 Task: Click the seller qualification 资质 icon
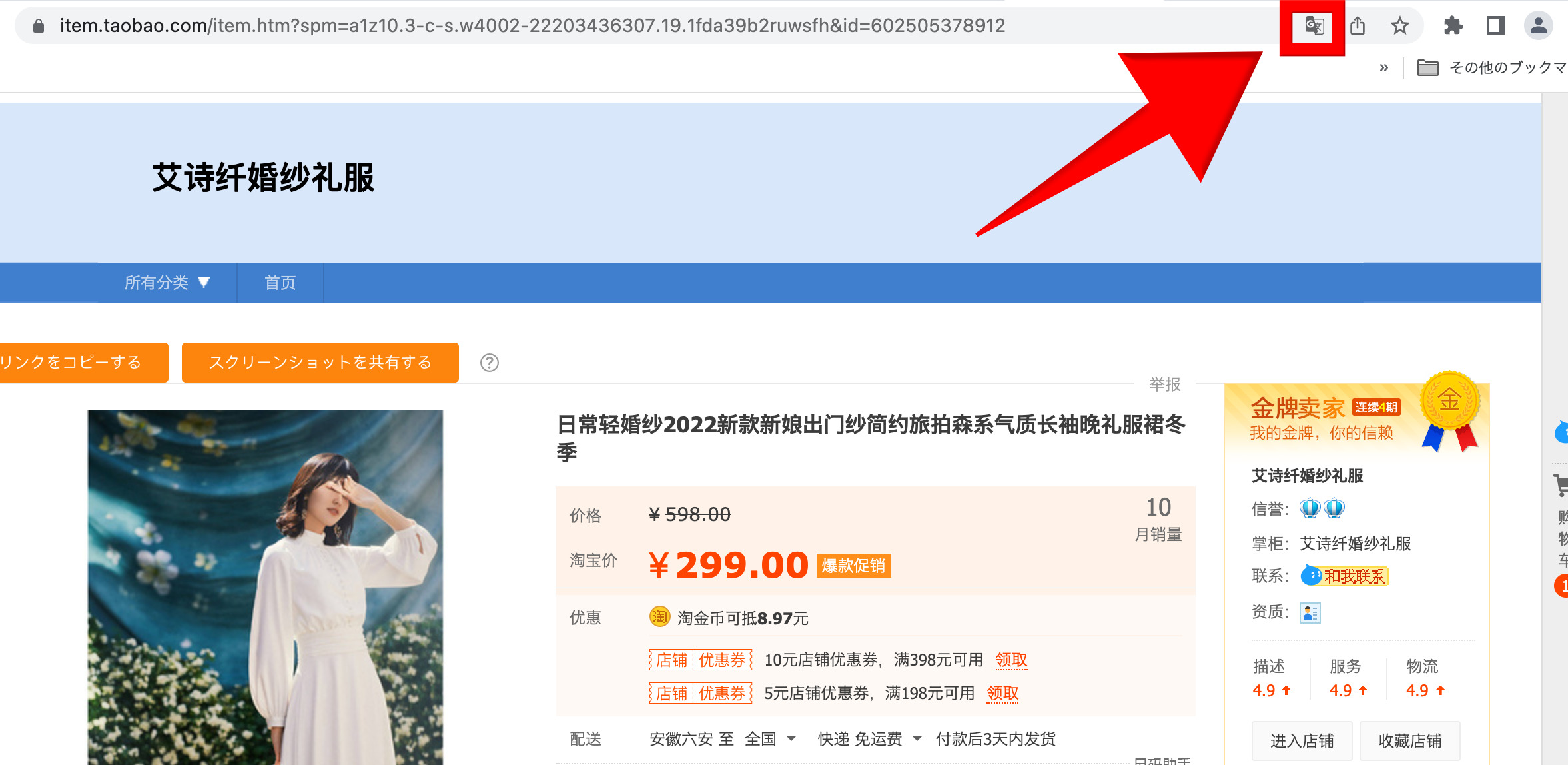(1310, 612)
